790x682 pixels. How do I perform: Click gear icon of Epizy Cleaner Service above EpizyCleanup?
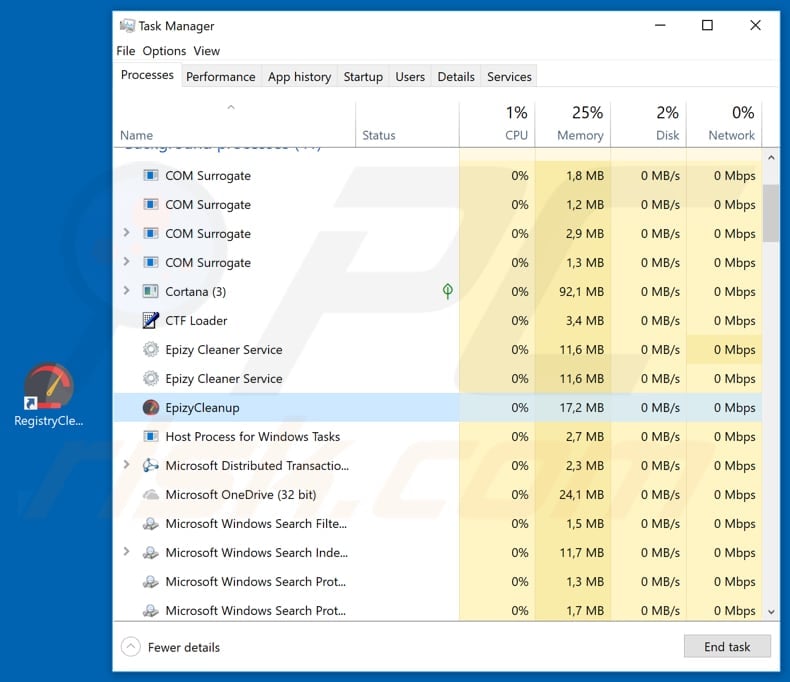pyautogui.click(x=151, y=378)
